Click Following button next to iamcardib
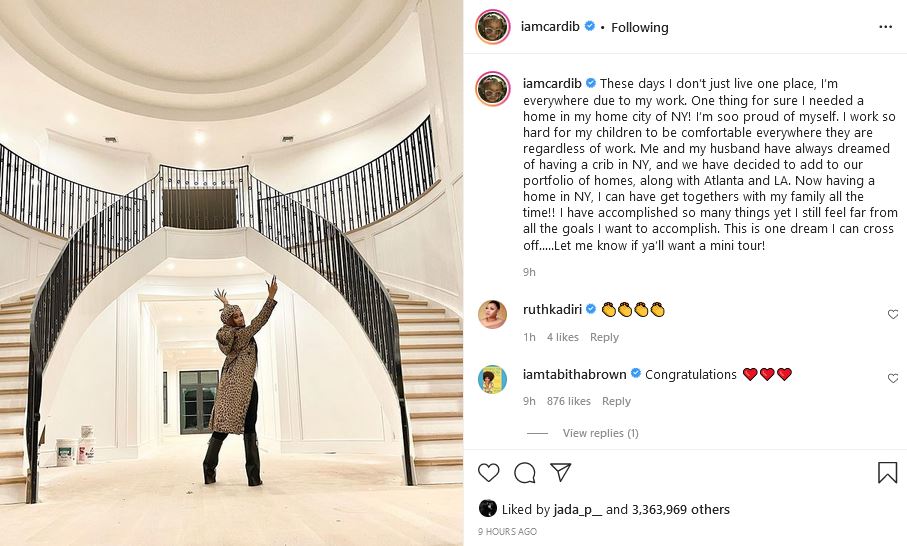Viewport: 907px width, 546px height. point(639,27)
